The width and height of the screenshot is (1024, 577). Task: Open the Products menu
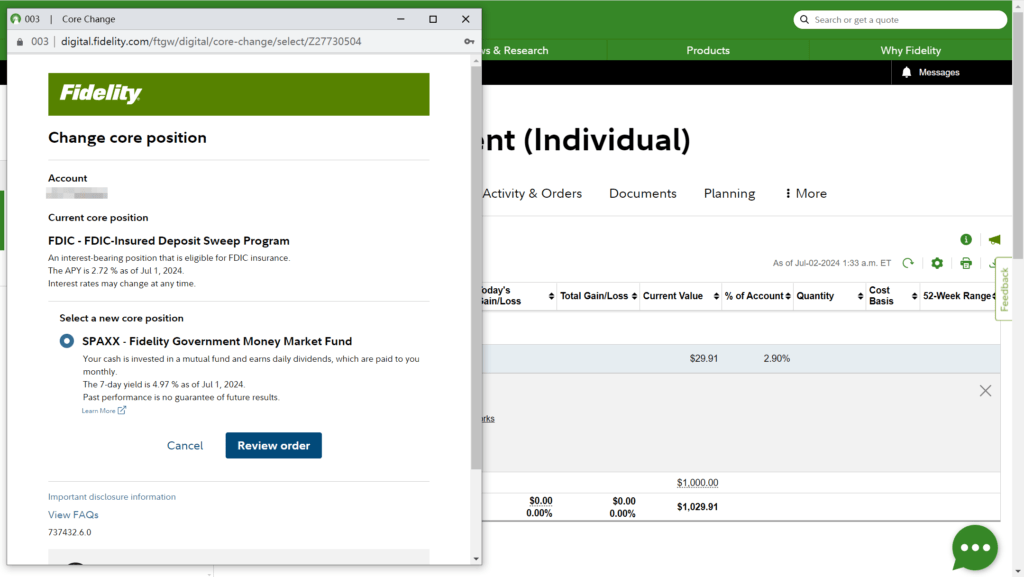pyautogui.click(x=708, y=50)
